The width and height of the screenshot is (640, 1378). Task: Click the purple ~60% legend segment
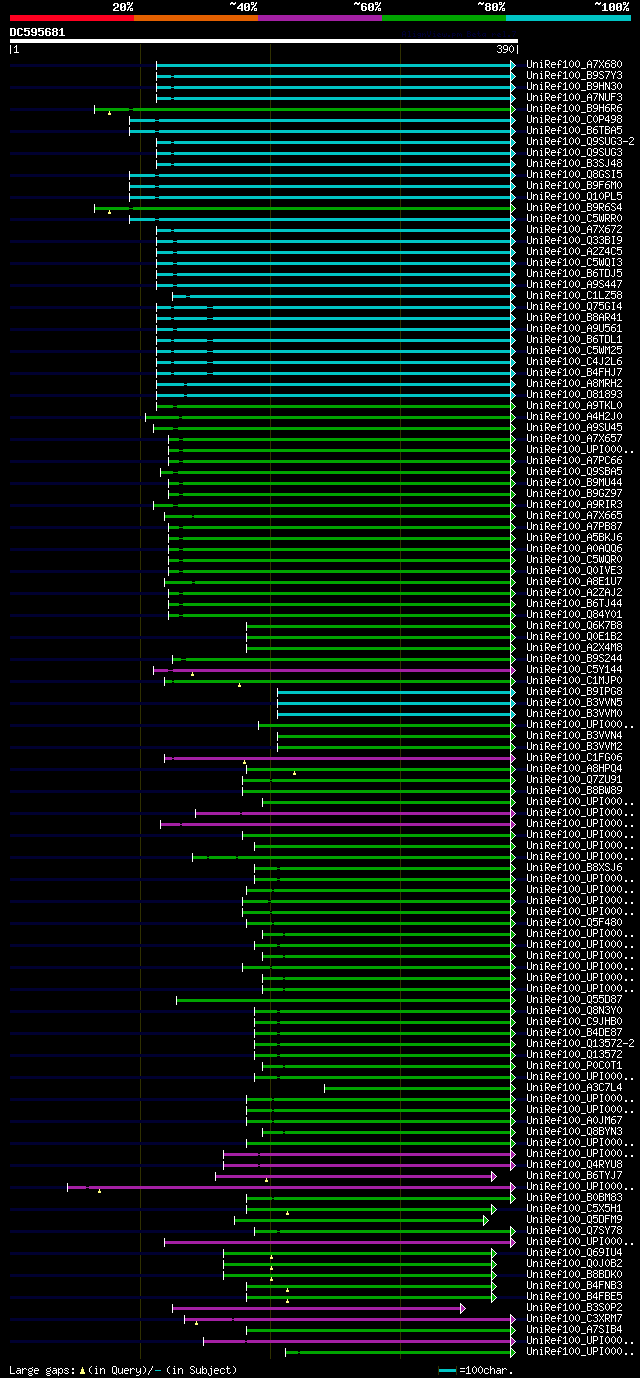tap(319, 18)
